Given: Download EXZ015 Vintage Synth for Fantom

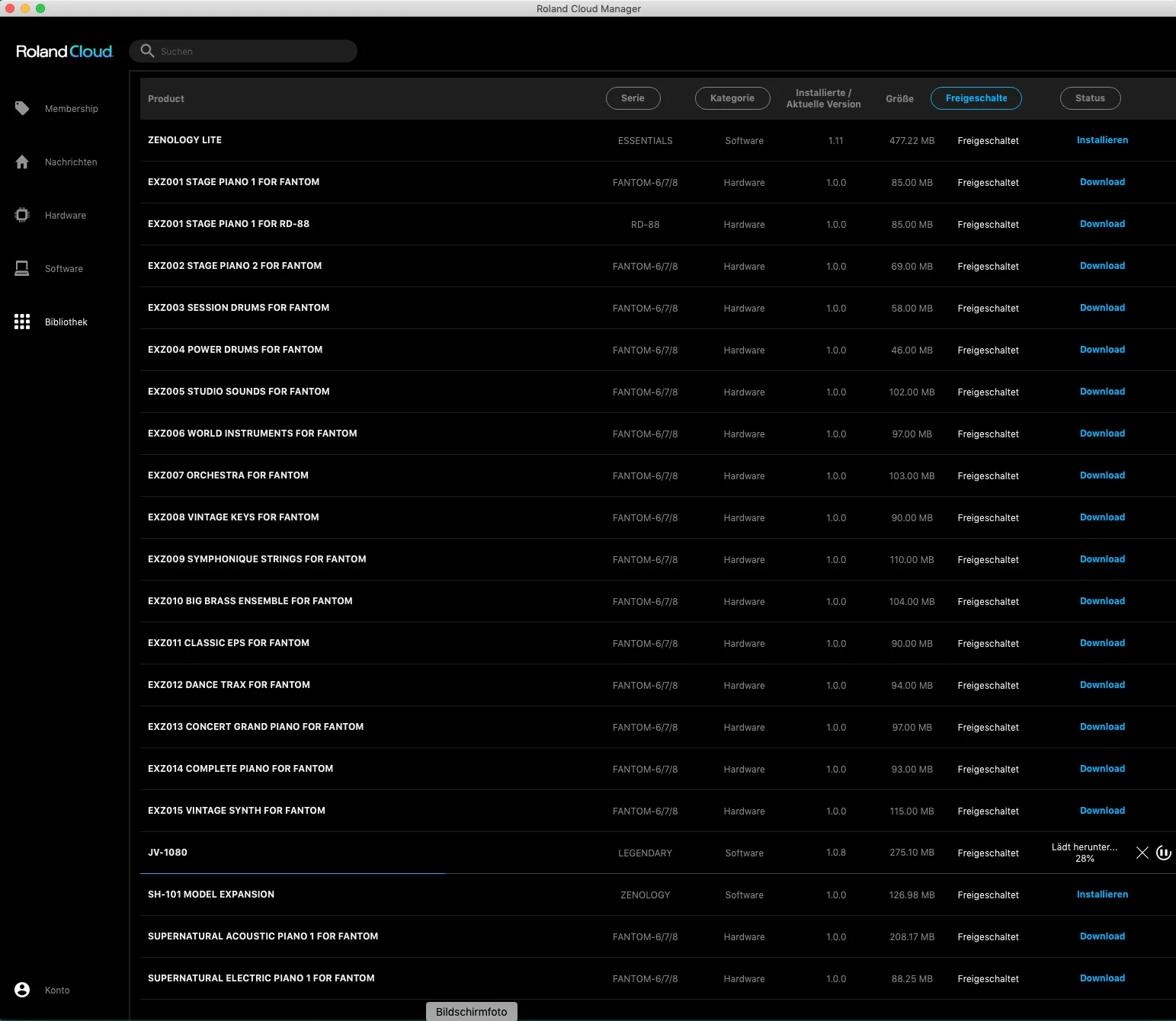Looking at the screenshot, I should [1102, 811].
